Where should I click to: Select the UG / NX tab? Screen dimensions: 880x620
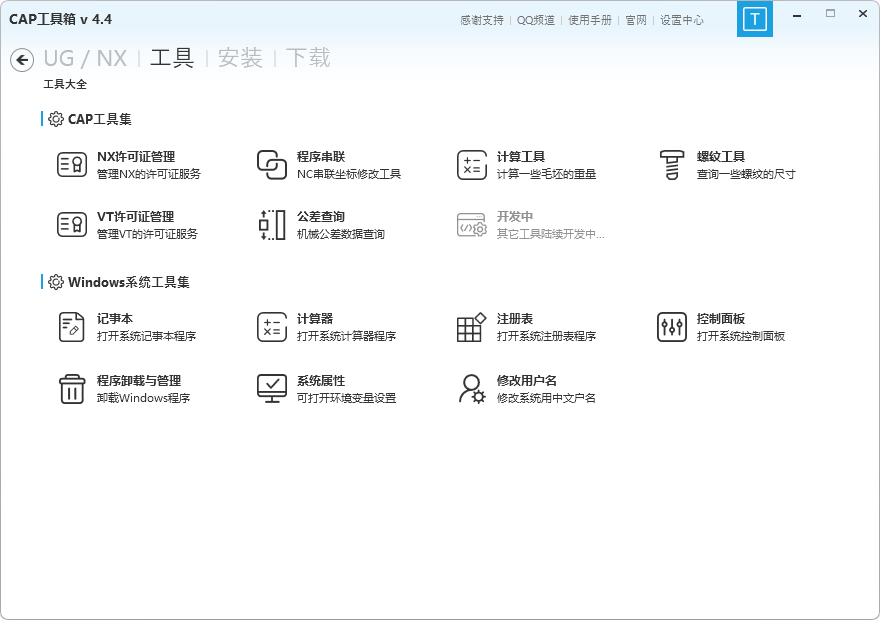pos(90,59)
